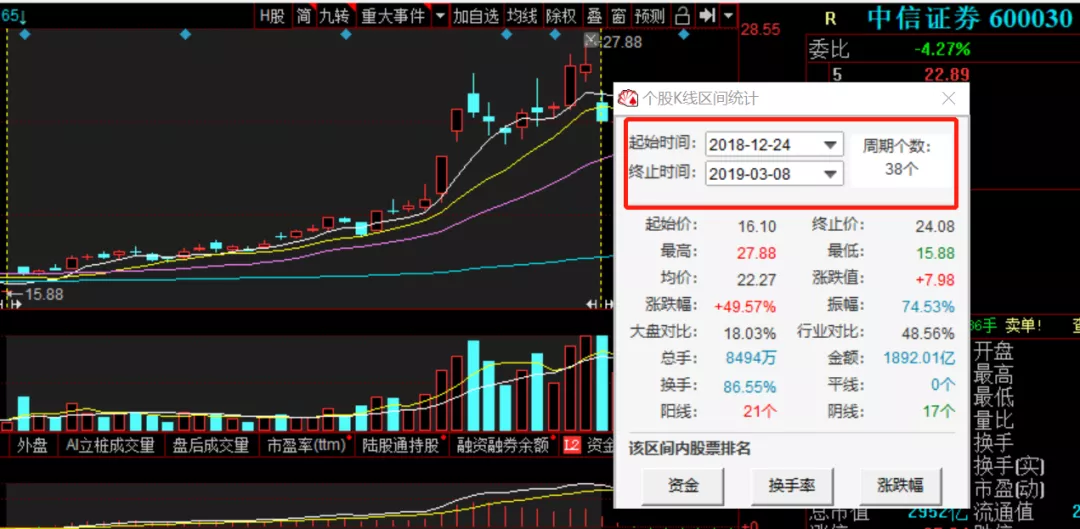This screenshot has height=529, width=1080.
Task: Open the dropdown next to 重大事件
Action: (x=441, y=16)
